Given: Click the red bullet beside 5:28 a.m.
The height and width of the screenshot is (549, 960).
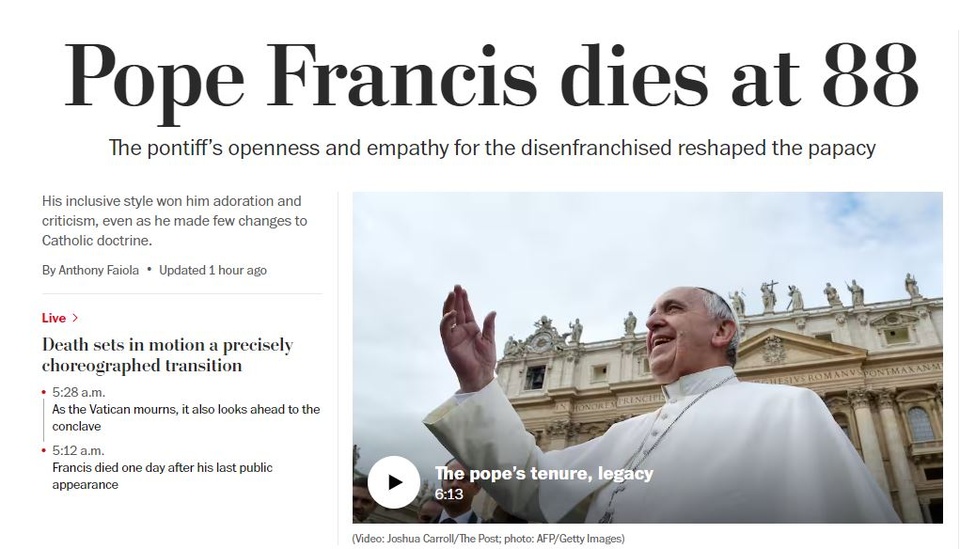Looking at the screenshot, I should pyautogui.click(x=44, y=392).
